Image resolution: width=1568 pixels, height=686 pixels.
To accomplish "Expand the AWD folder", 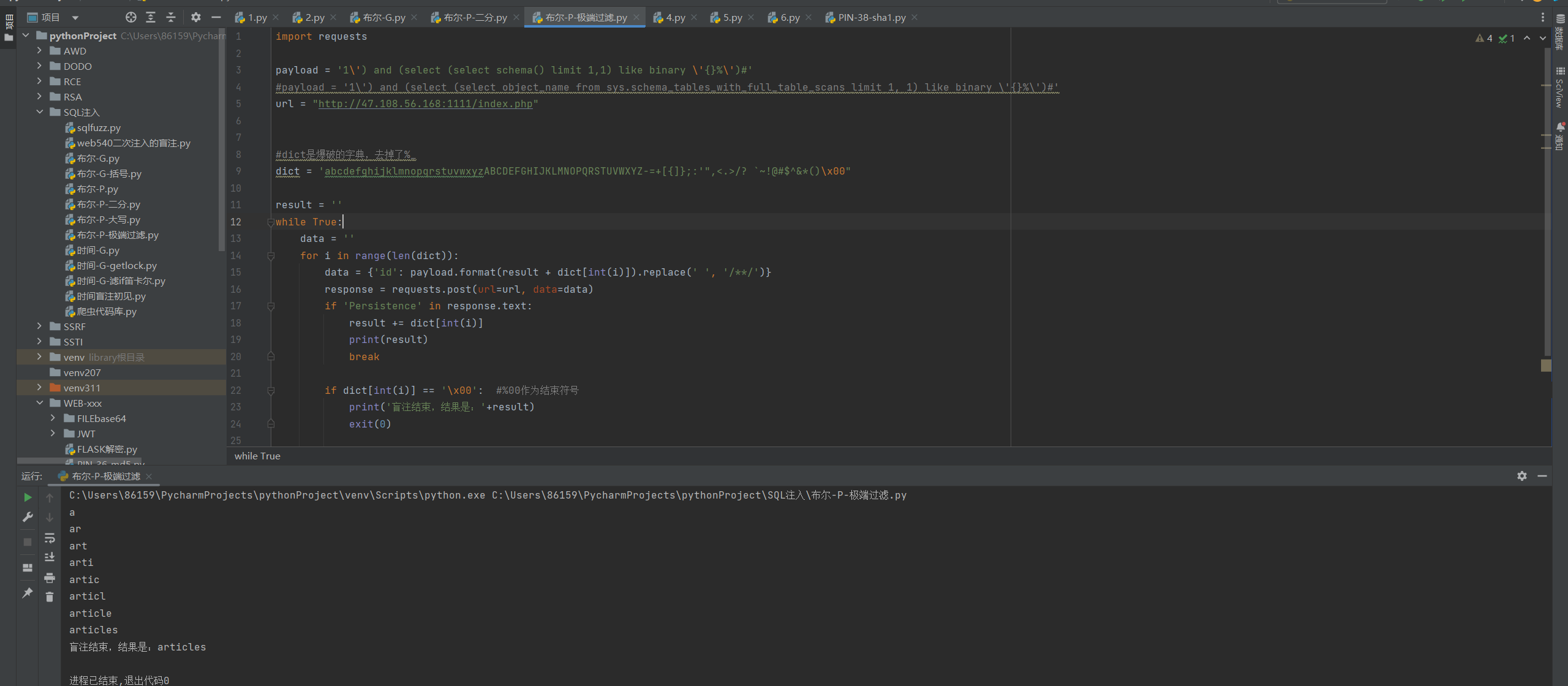I will point(39,51).
